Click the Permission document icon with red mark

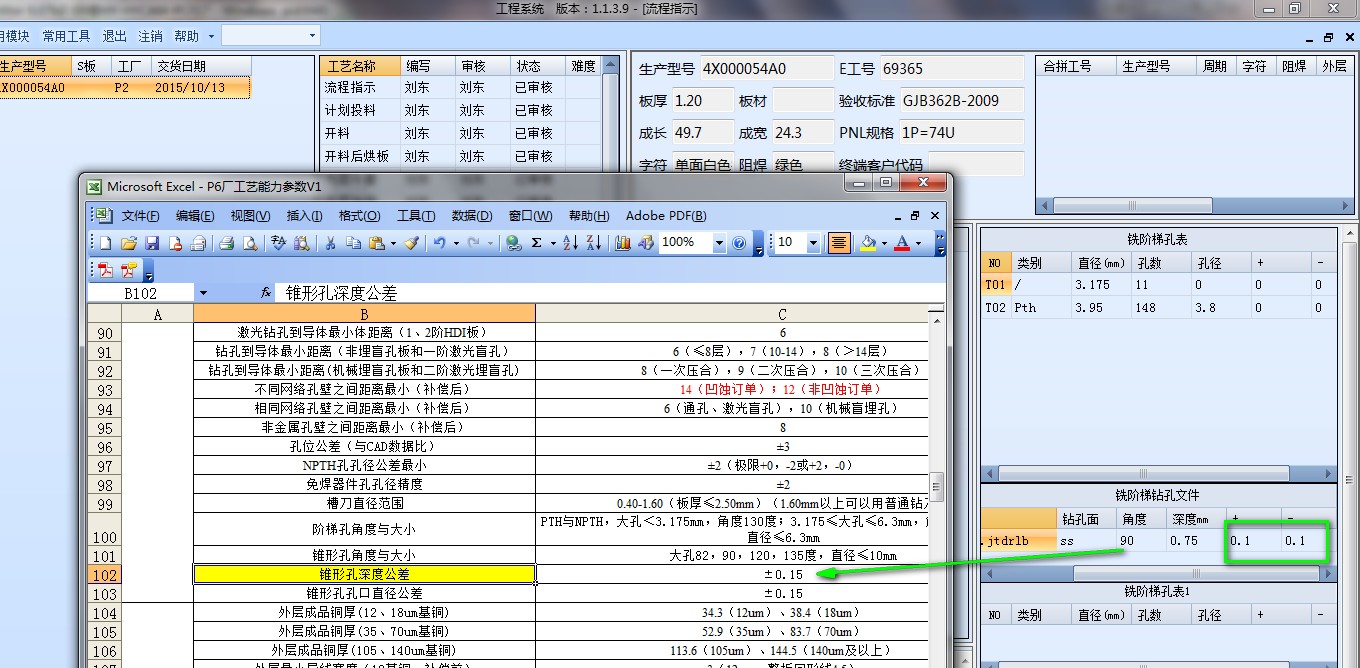(175, 242)
